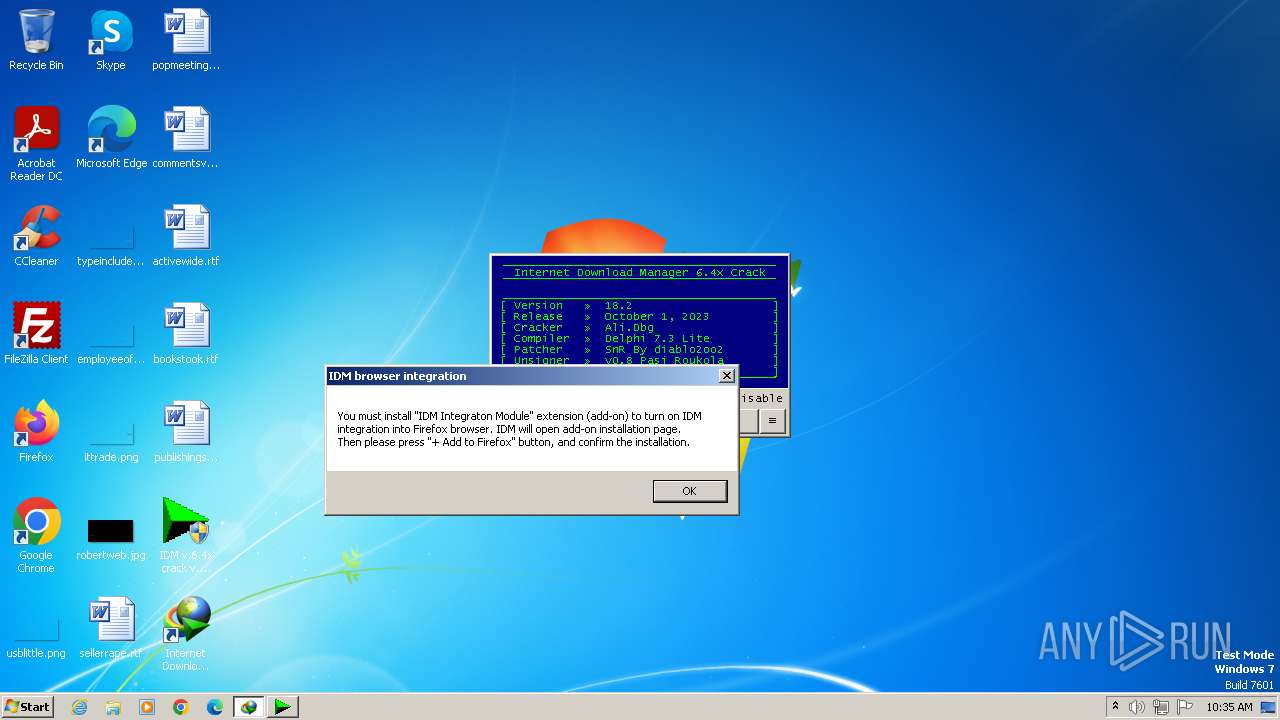Close the IDM browser integration dialog
Image resolution: width=1280 pixels, height=720 pixels.
point(727,376)
